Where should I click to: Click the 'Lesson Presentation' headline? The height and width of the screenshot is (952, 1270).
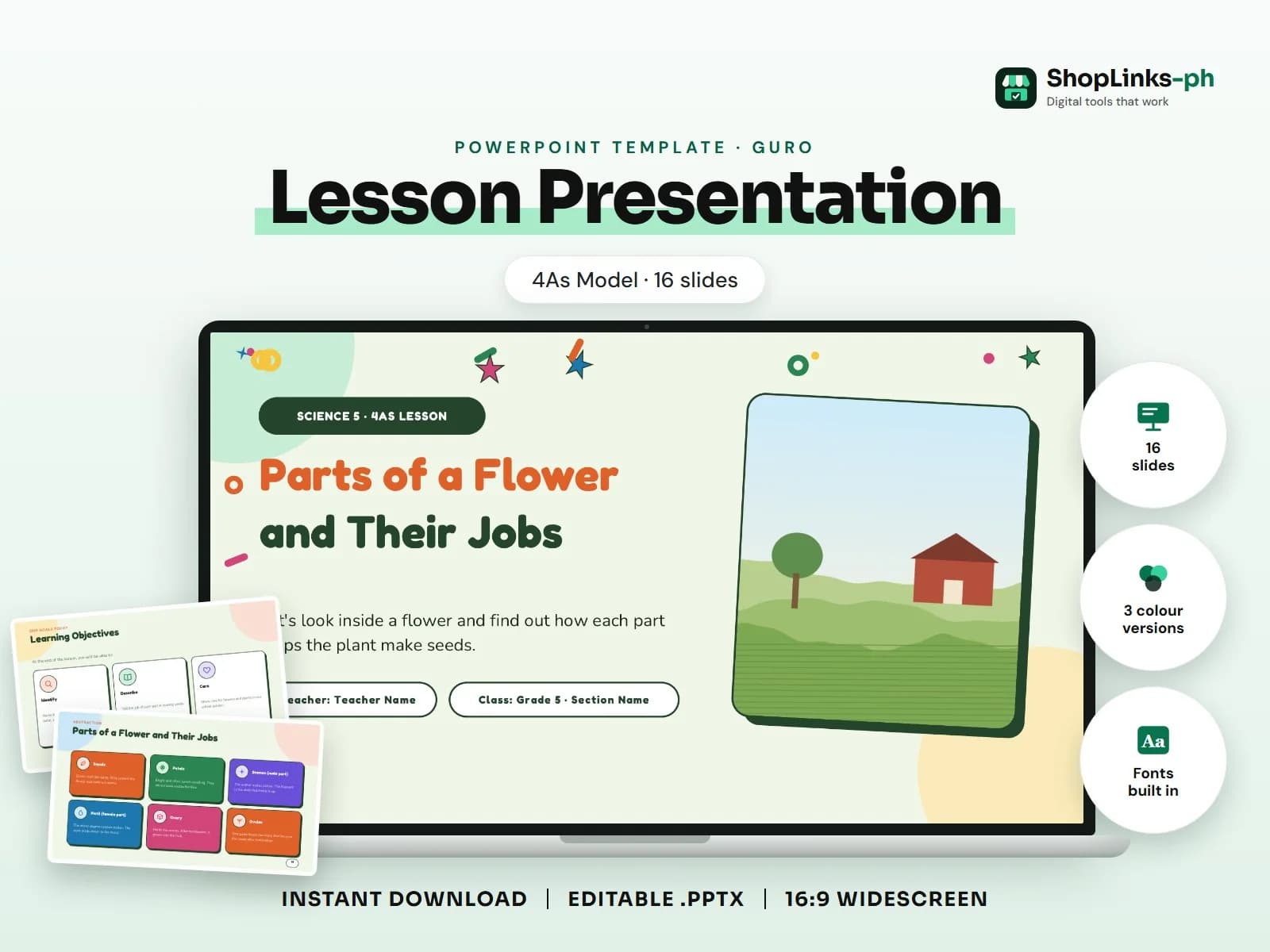tap(635, 197)
